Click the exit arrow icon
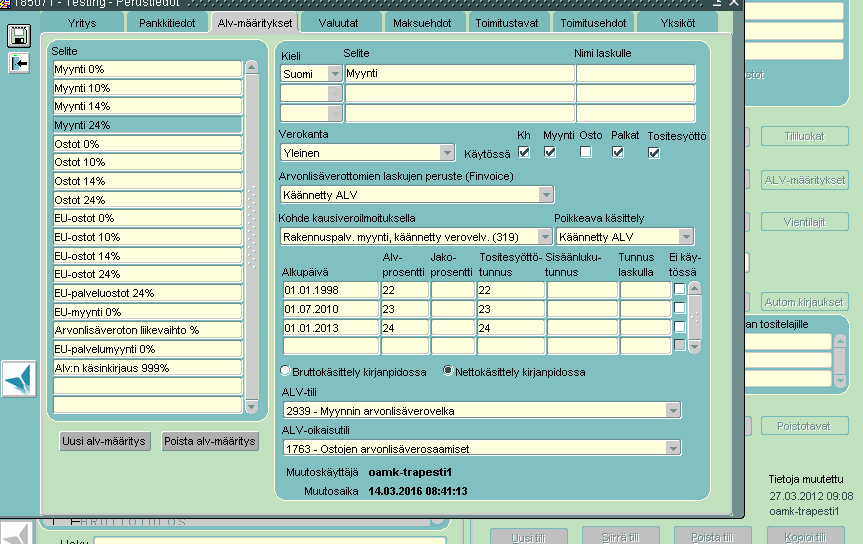This screenshot has width=863, height=544. point(19,63)
